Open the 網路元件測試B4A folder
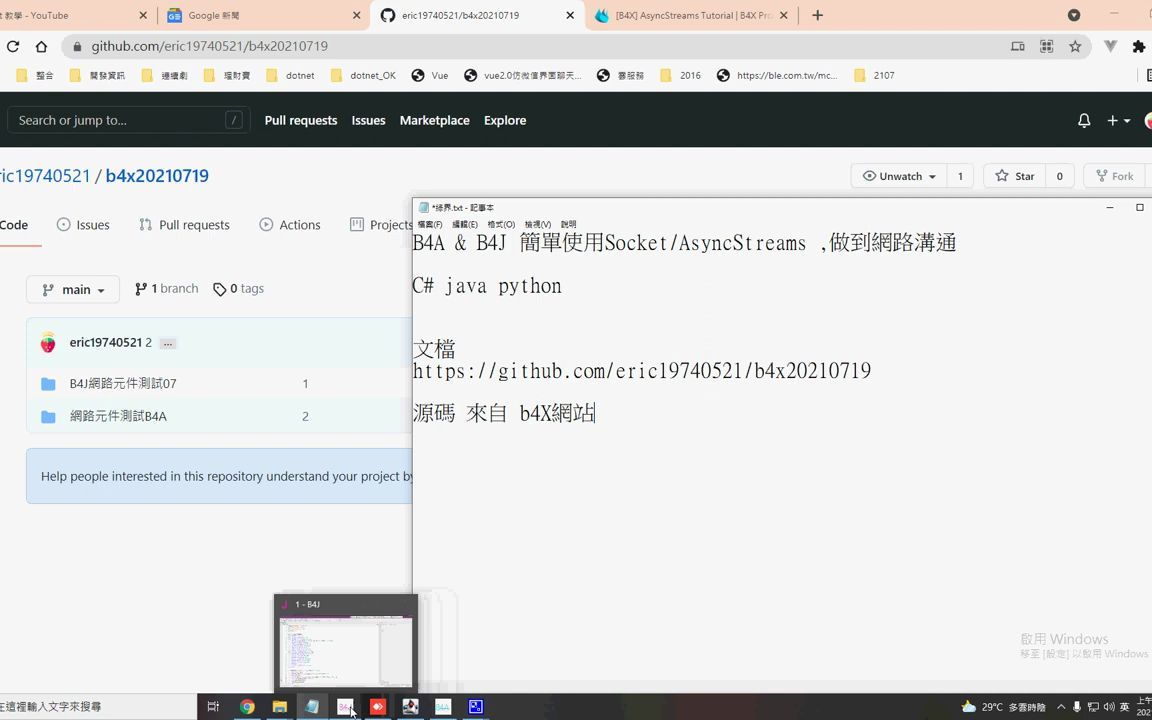Viewport: 1152px width, 720px height. (118, 416)
